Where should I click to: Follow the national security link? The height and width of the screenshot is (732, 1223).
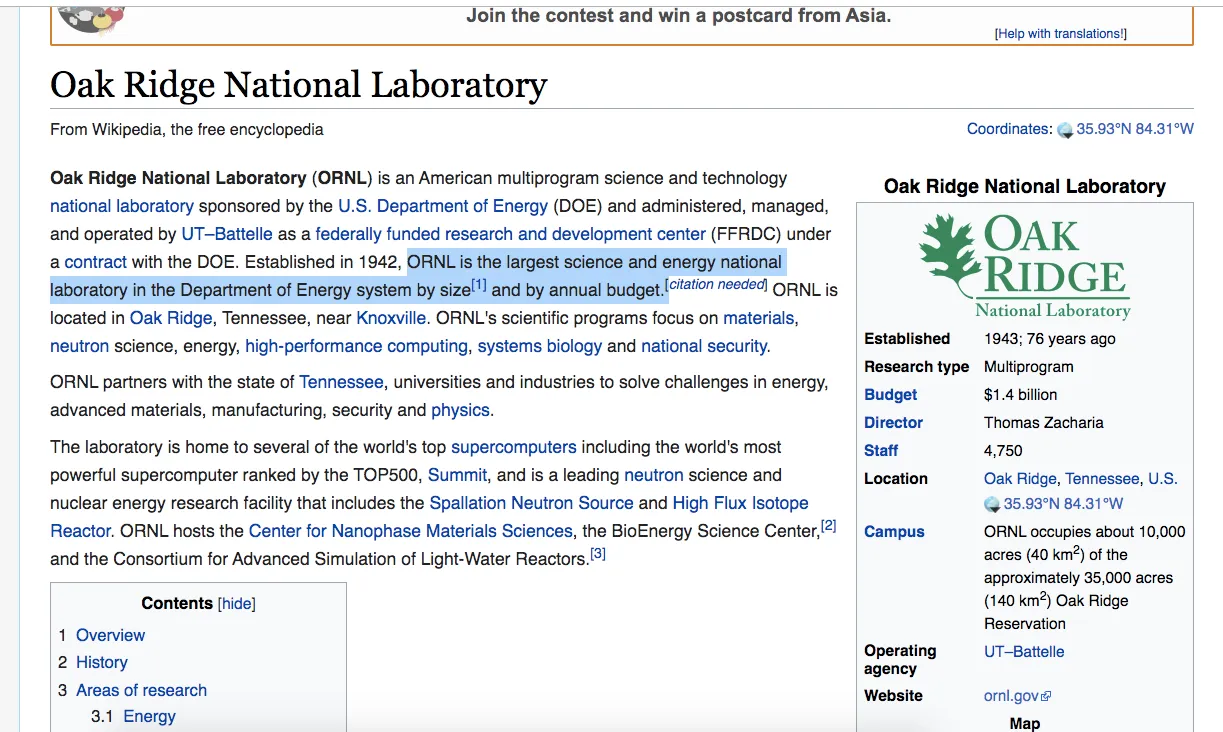point(704,346)
